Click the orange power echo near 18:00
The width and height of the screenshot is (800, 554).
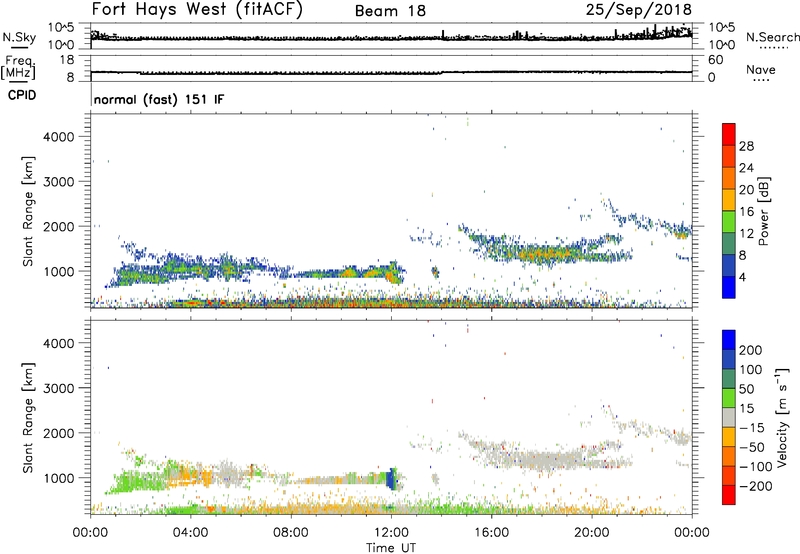pyautogui.click(x=543, y=254)
